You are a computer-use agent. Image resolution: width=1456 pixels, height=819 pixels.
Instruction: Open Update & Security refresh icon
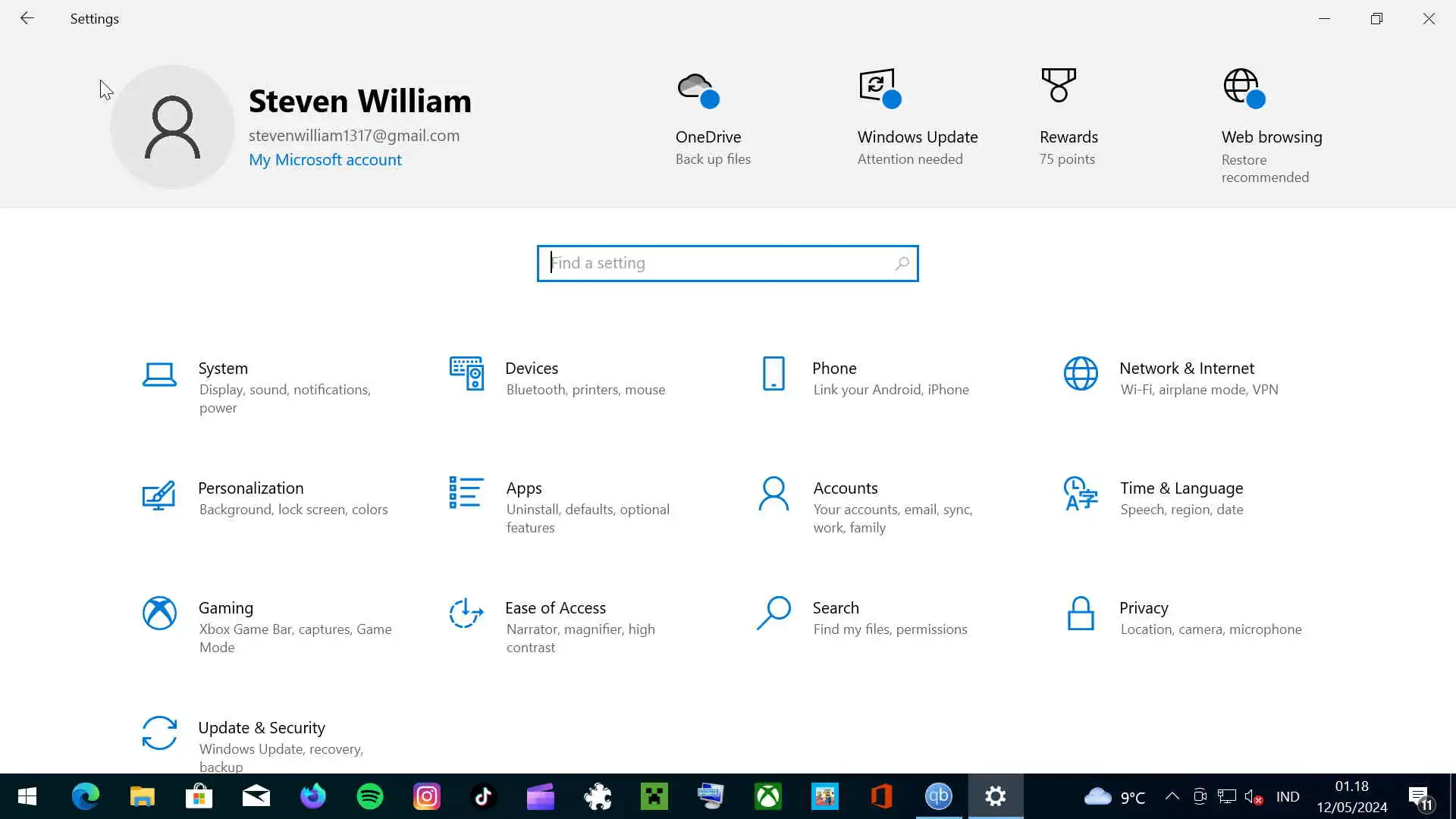(x=159, y=733)
